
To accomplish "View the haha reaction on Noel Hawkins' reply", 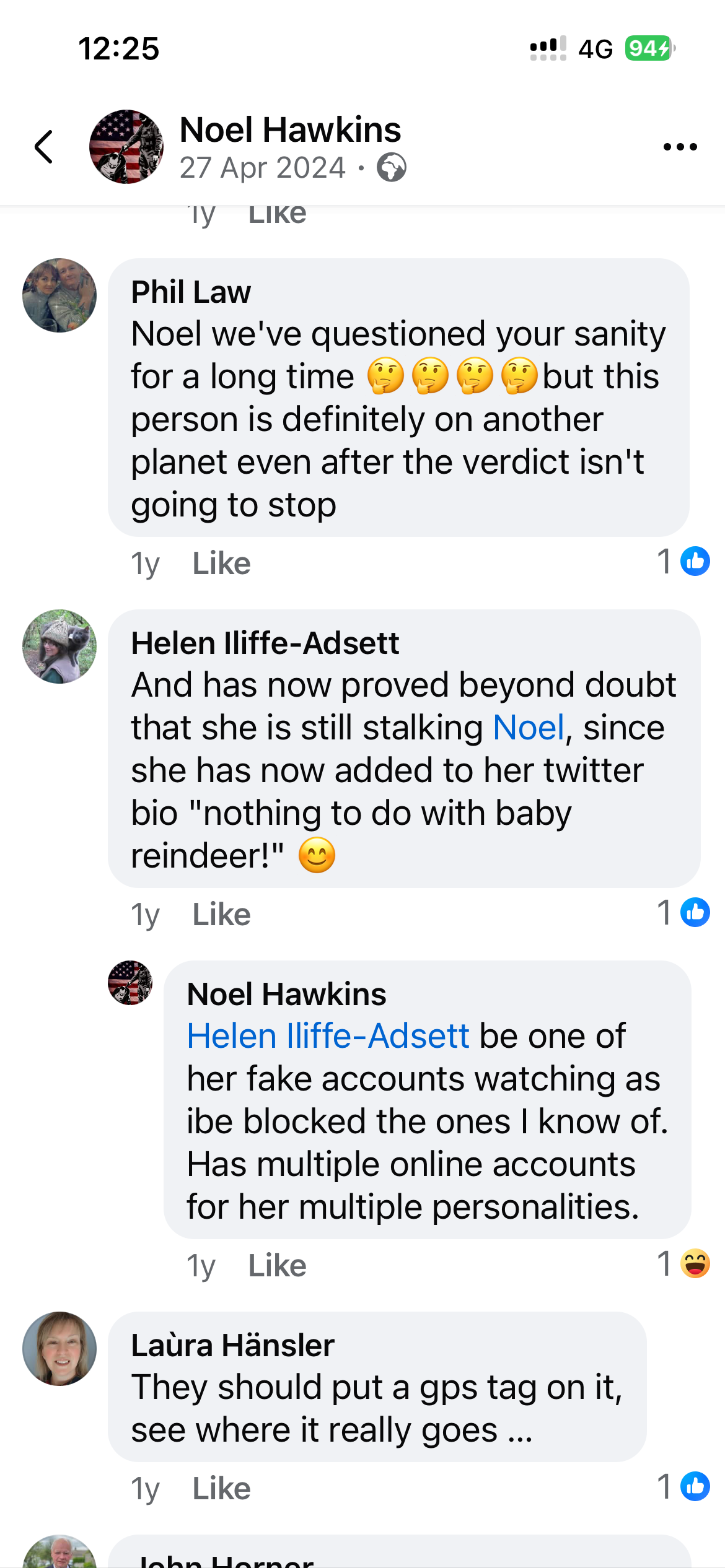I will pyautogui.click(x=695, y=1264).
